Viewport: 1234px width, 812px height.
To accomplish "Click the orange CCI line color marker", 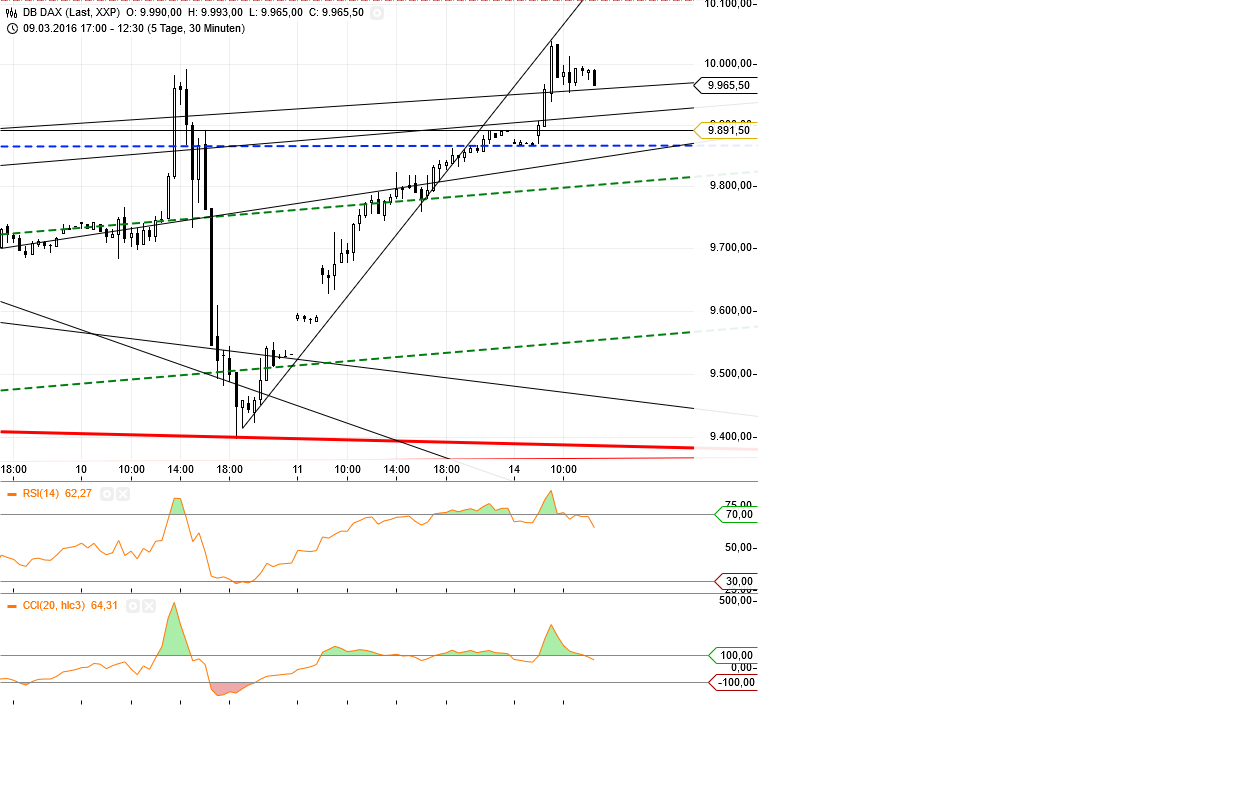I will pyautogui.click(x=11, y=606).
